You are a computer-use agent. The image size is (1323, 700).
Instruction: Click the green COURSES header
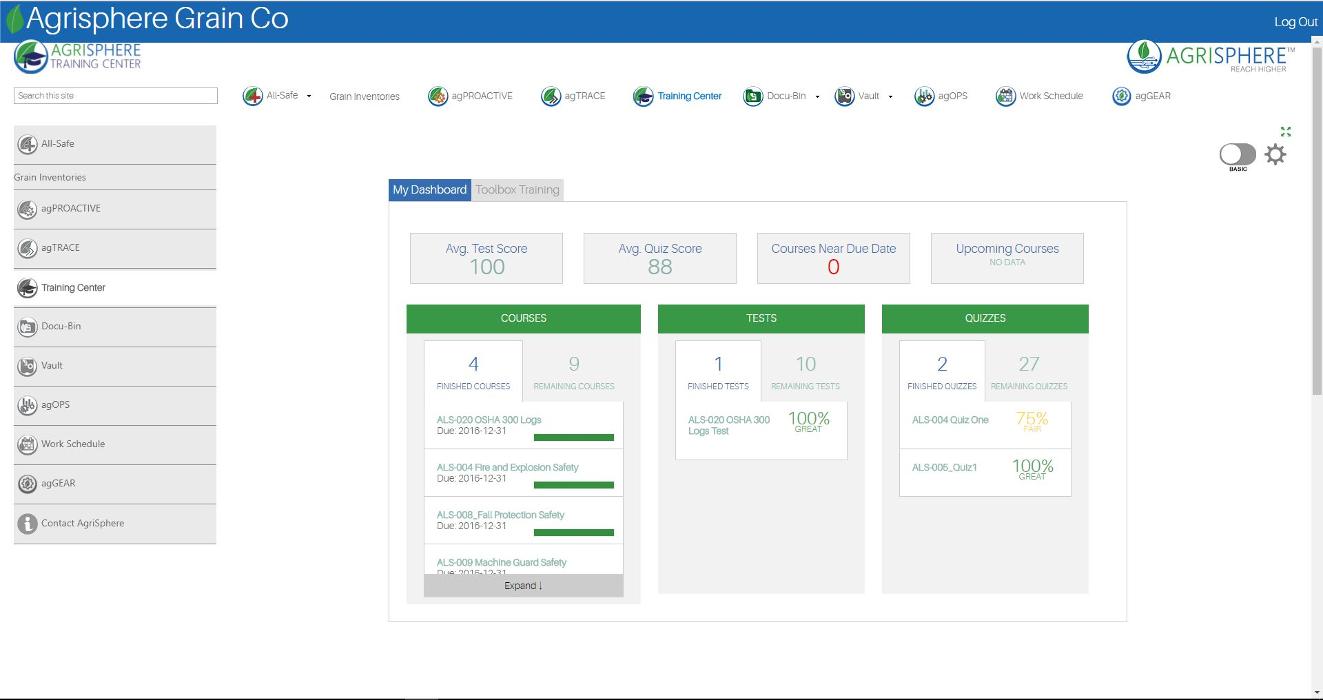(x=523, y=319)
